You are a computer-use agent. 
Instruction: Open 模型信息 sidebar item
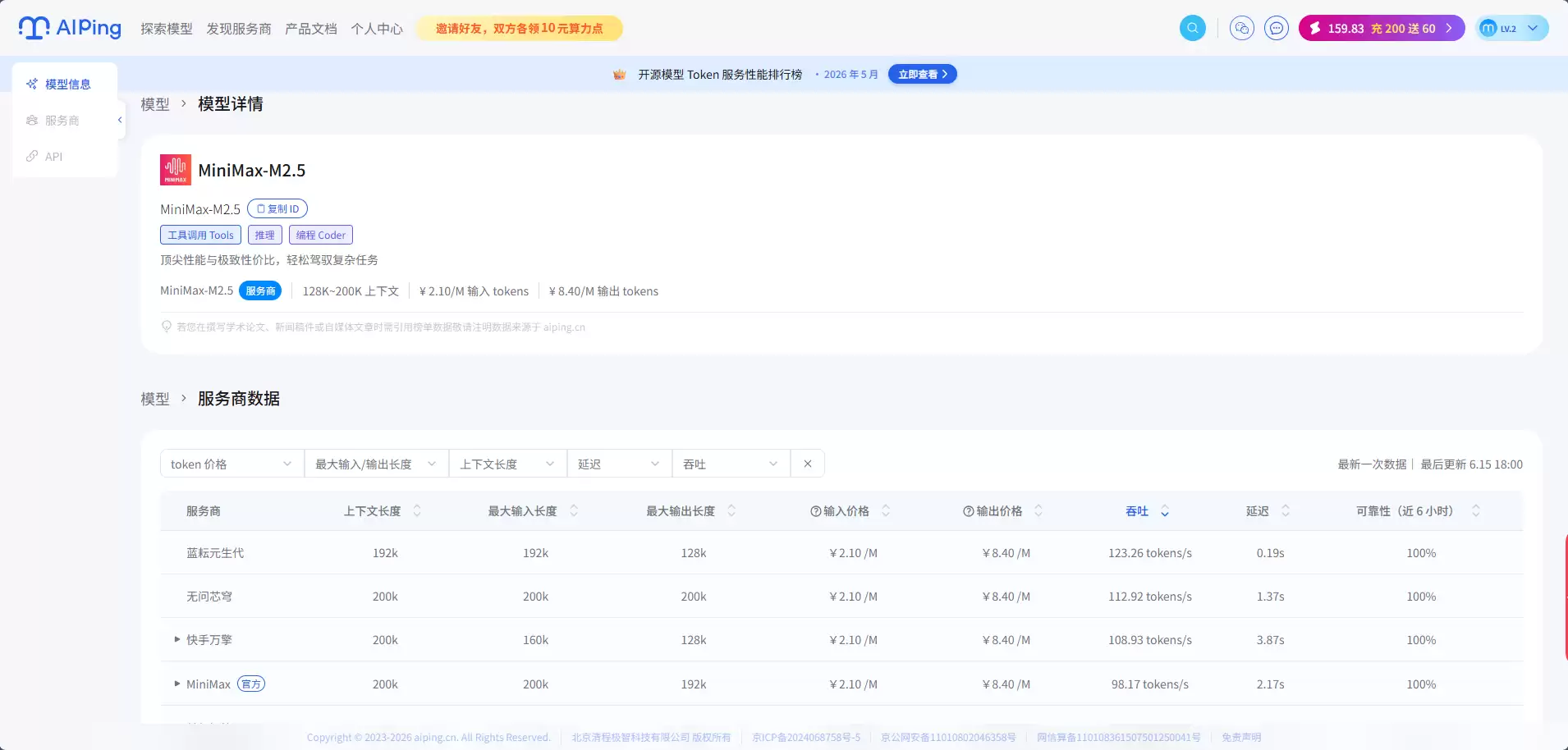click(x=66, y=84)
